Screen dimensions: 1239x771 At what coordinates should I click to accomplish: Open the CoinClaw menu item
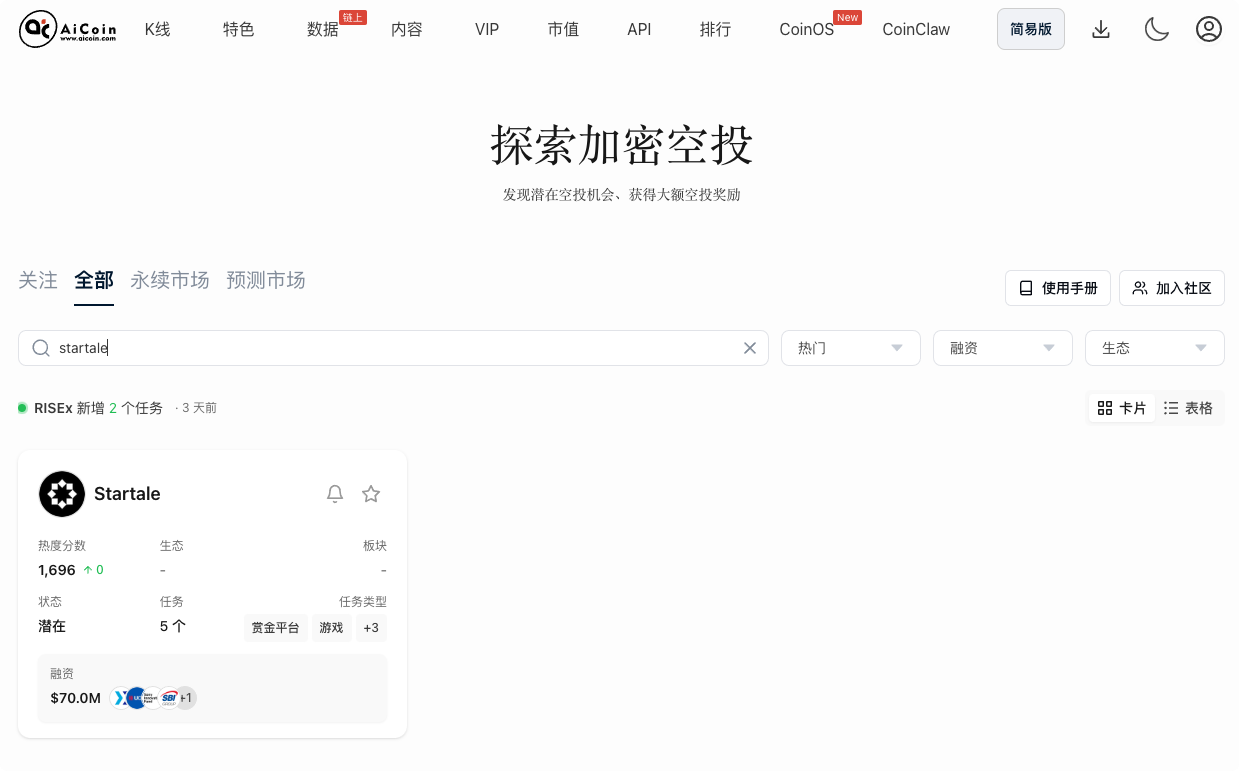[x=916, y=30]
